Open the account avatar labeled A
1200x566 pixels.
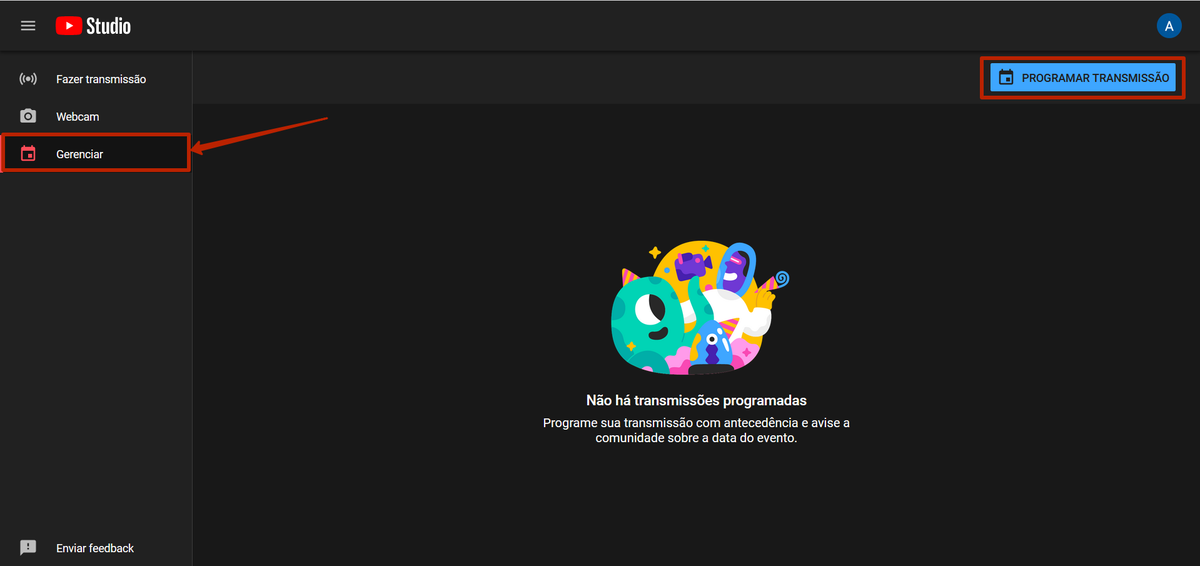coord(1169,26)
